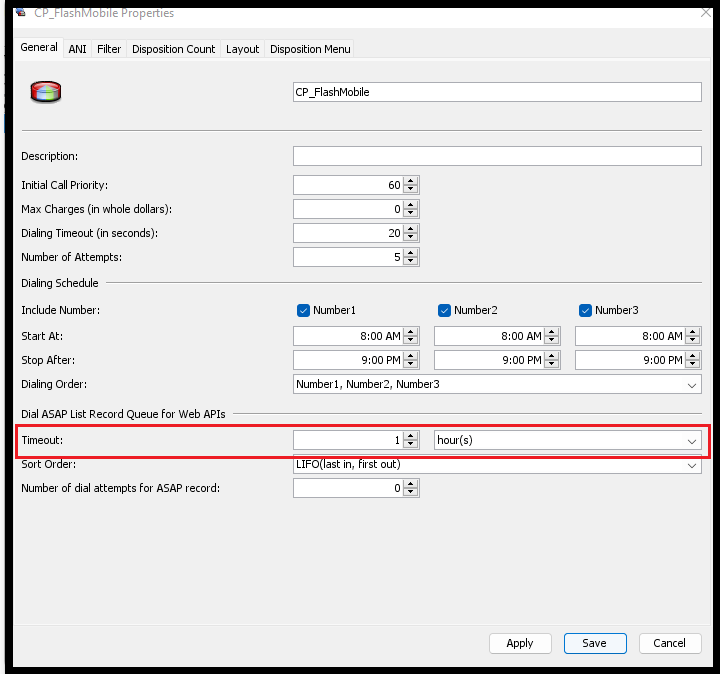Screen dimensions: 720x674
Task: Raise Number1 Start At time
Action: [x=411, y=332]
